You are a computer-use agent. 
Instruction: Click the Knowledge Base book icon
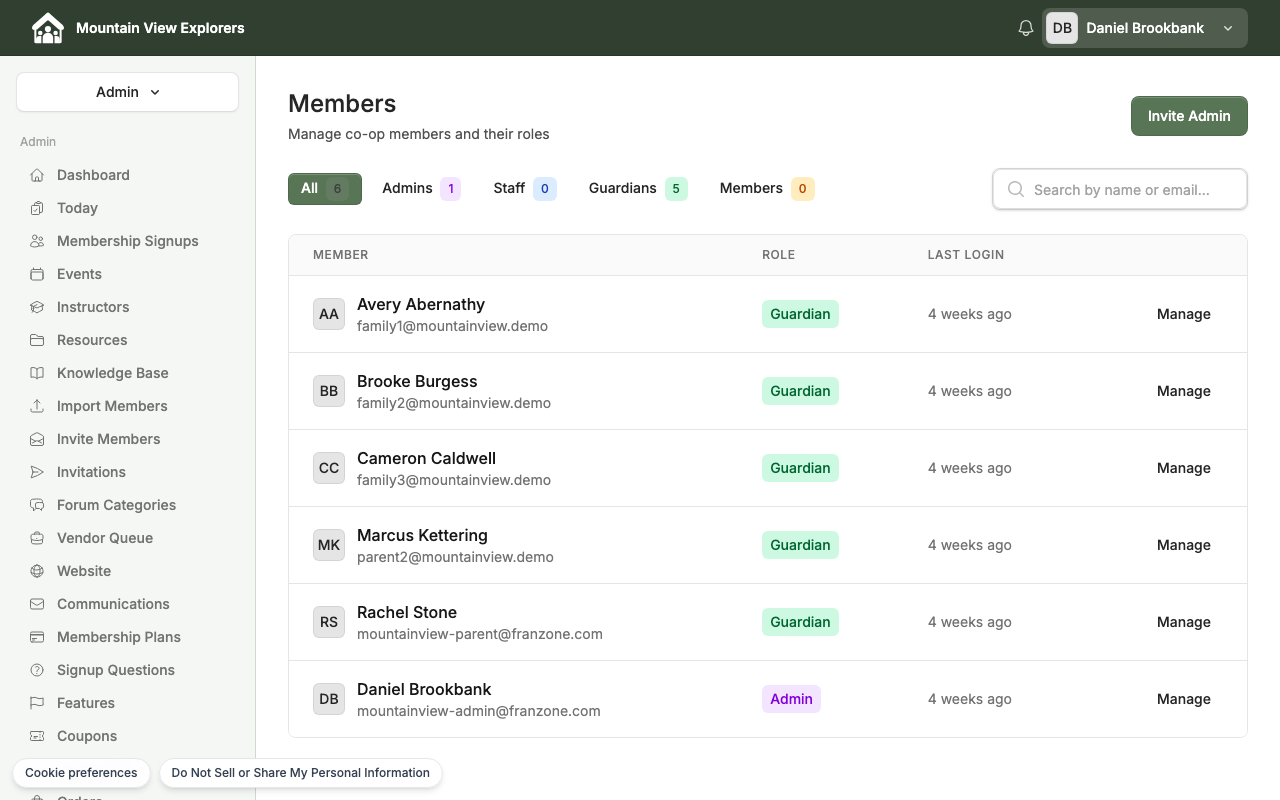pyautogui.click(x=37, y=373)
